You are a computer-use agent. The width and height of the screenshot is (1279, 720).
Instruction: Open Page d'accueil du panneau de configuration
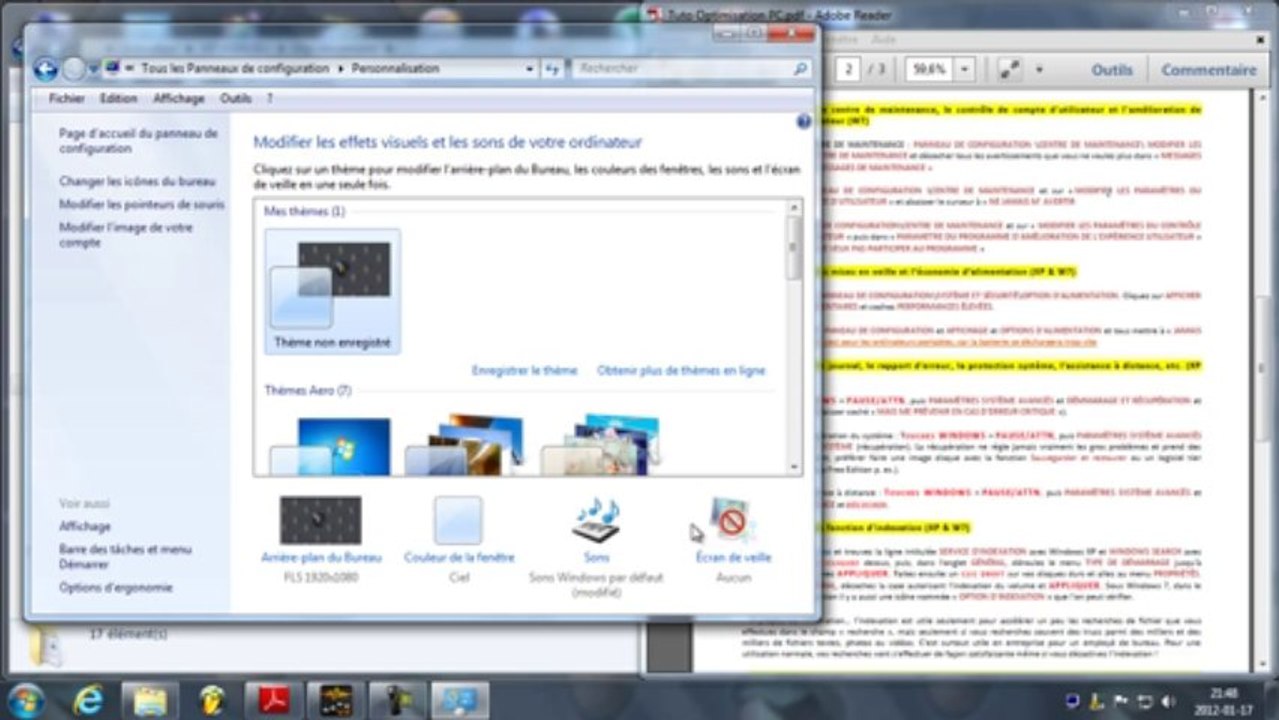point(138,141)
